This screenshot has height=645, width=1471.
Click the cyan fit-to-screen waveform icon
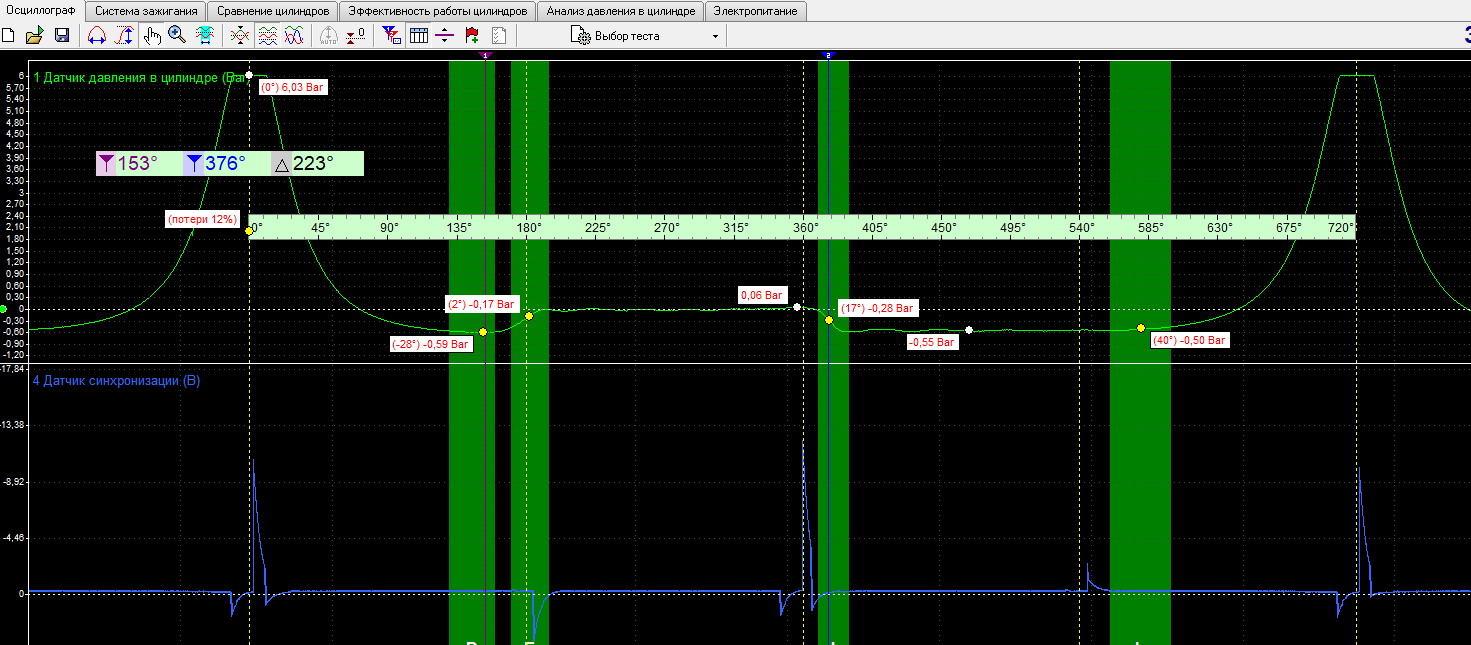[x=204, y=35]
